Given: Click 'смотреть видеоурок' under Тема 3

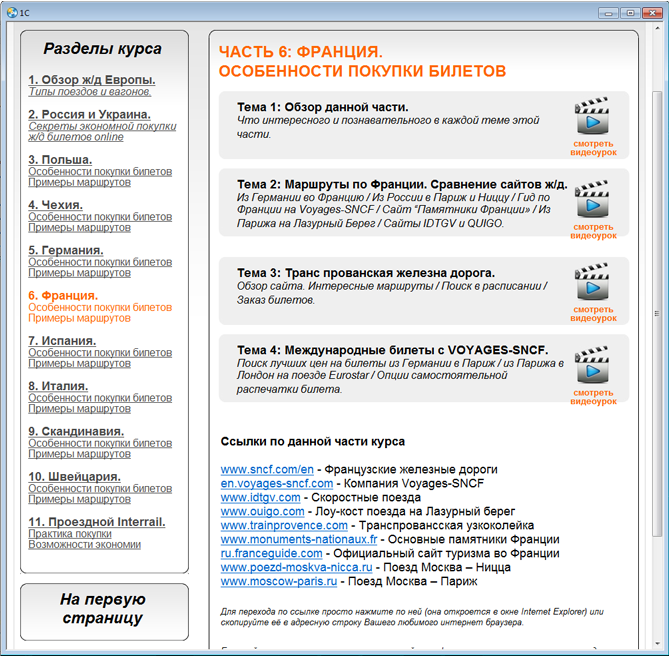Looking at the screenshot, I should pyautogui.click(x=593, y=314).
